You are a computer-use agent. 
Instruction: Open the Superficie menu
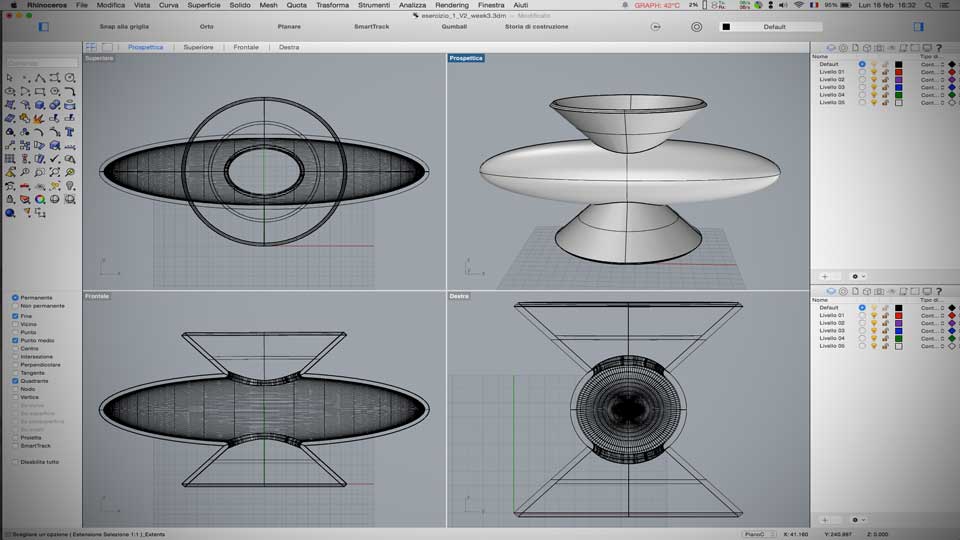click(204, 5)
